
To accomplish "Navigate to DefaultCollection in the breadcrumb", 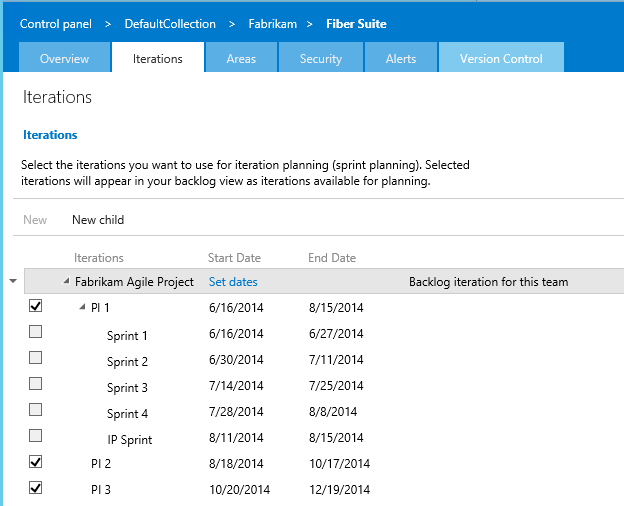I will pyautogui.click(x=170, y=24).
